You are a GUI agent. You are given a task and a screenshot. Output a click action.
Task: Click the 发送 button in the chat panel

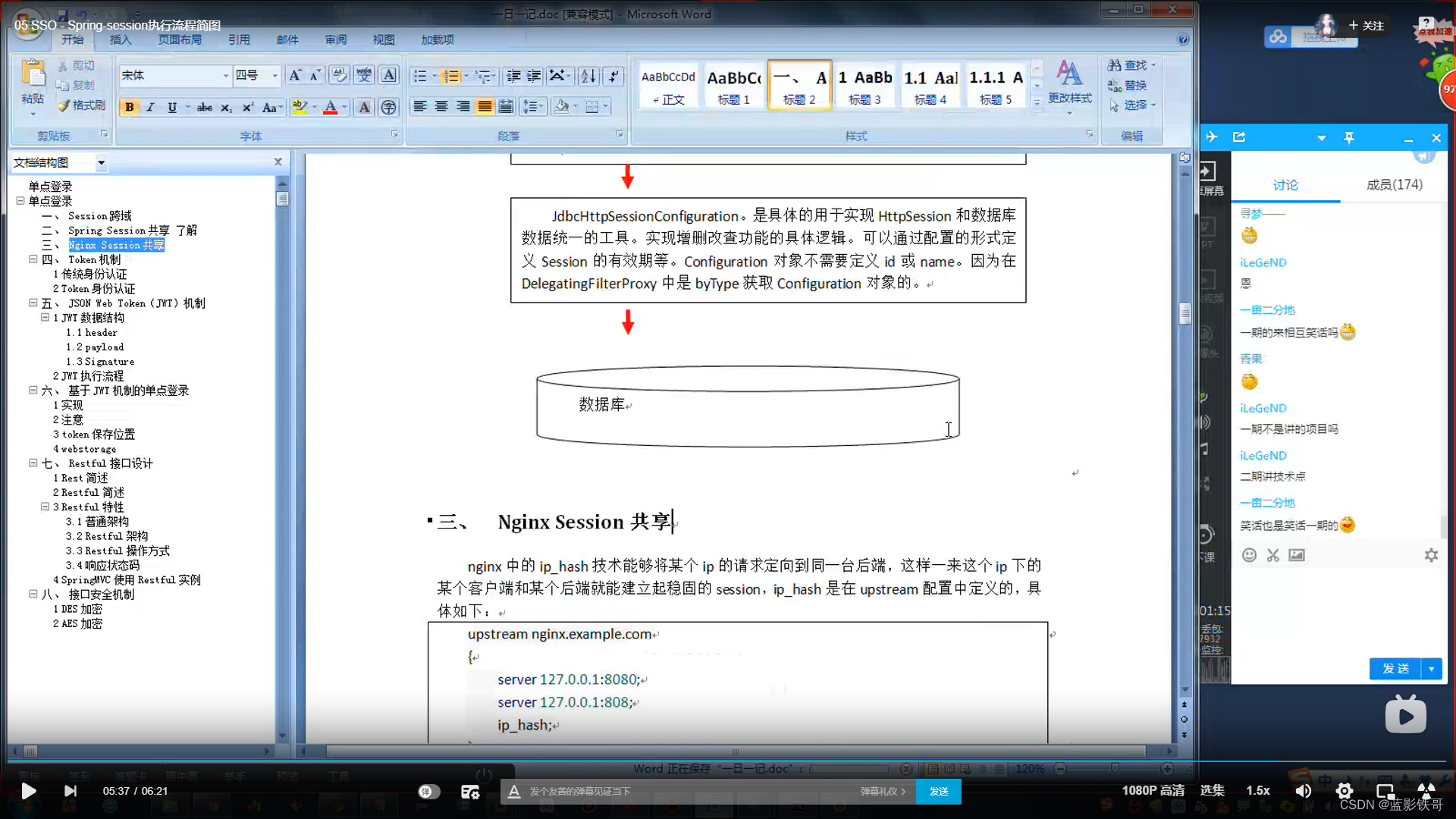click(1395, 669)
